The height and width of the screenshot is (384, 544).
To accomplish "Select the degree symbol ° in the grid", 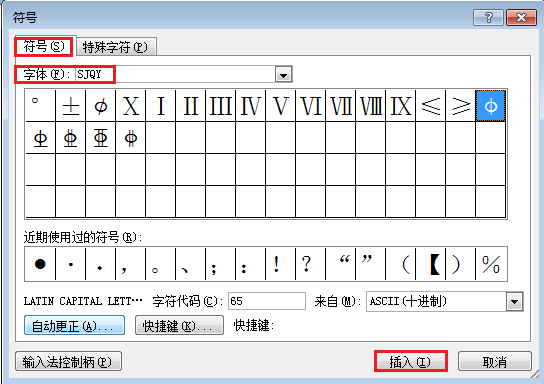I will [x=41, y=105].
